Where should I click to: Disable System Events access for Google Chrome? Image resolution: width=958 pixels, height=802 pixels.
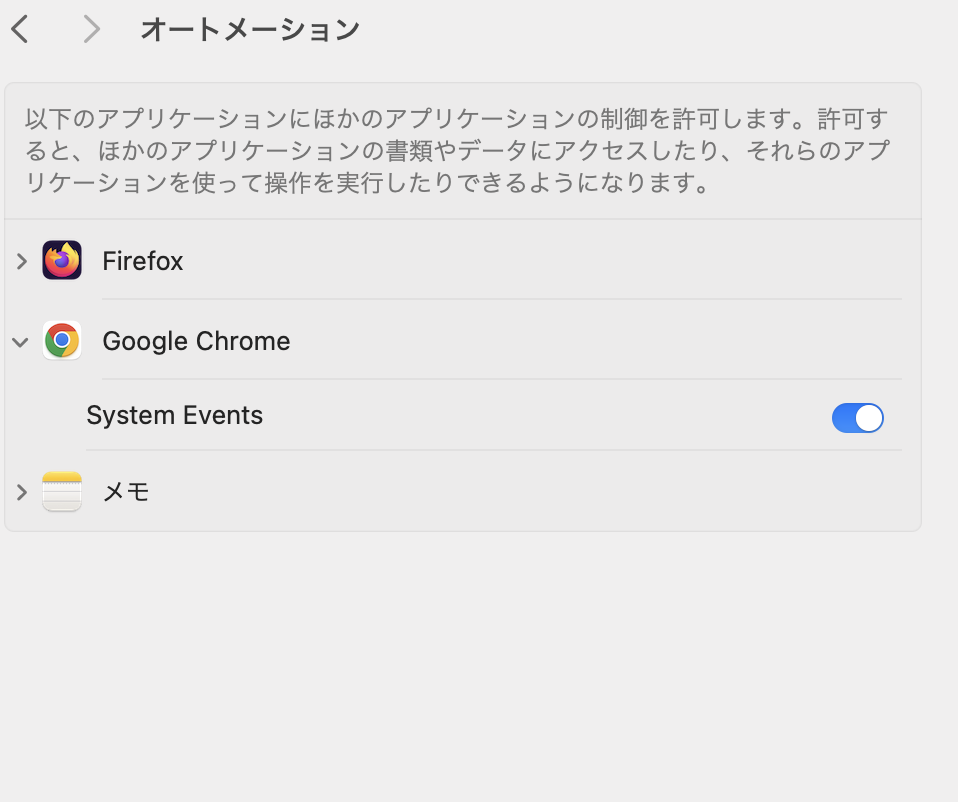tap(857, 418)
